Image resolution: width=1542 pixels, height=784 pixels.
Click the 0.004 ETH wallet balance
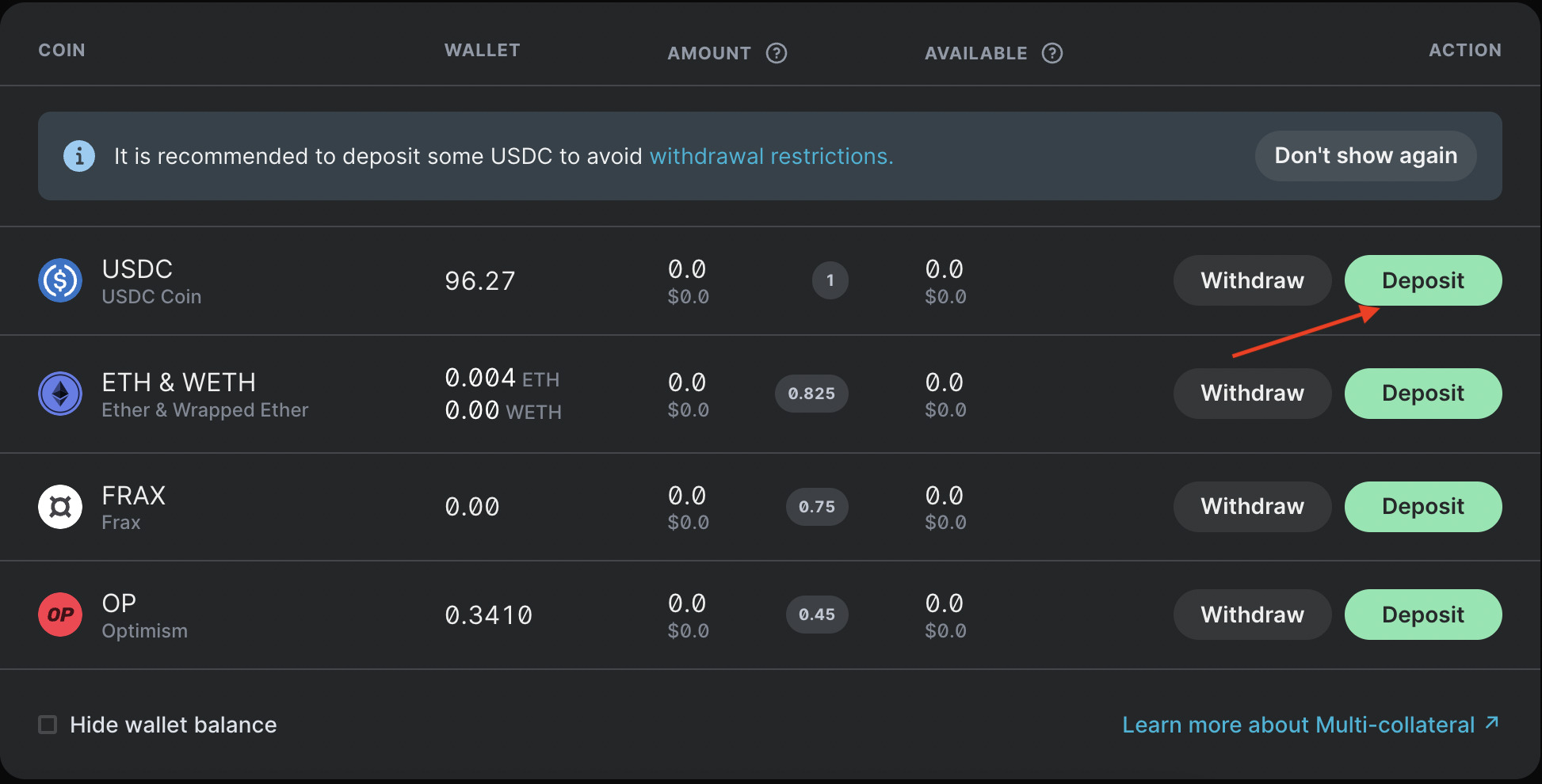[502, 378]
